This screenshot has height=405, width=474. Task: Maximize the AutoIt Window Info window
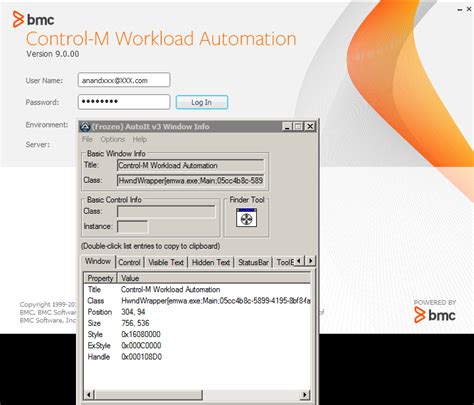[x=298, y=127]
